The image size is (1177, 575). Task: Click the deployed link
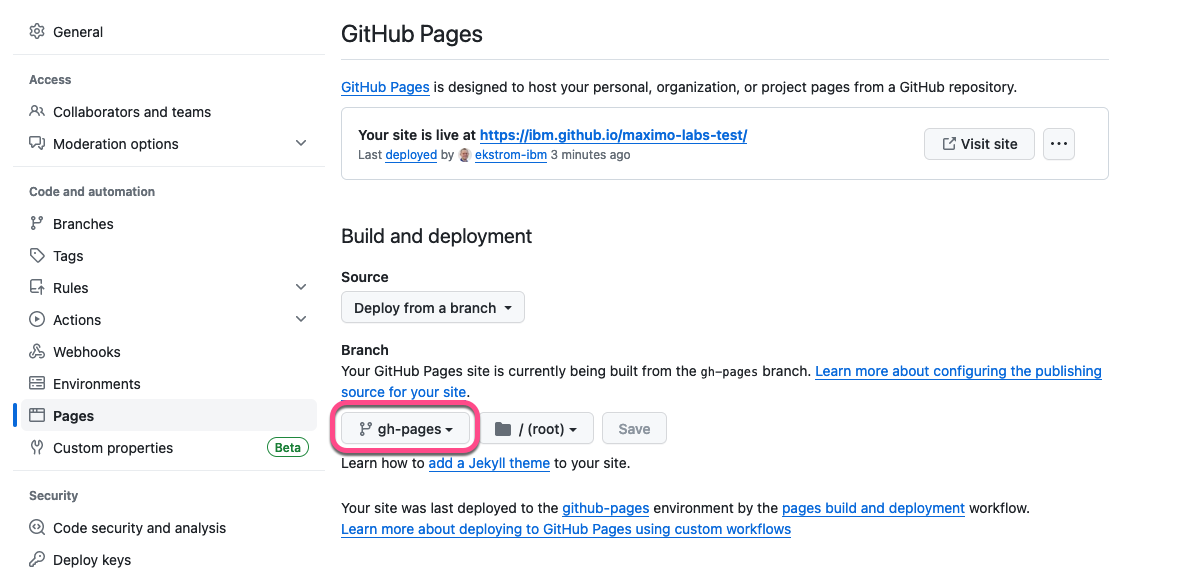click(x=411, y=155)
